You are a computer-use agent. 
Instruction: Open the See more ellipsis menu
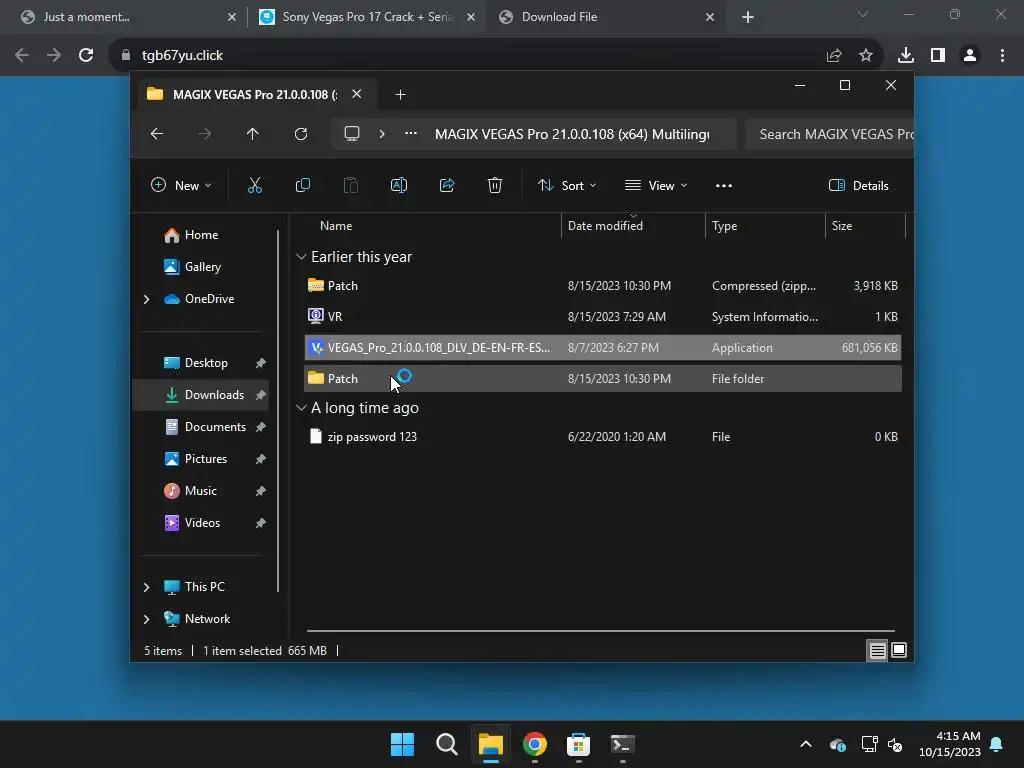[724, 185]
